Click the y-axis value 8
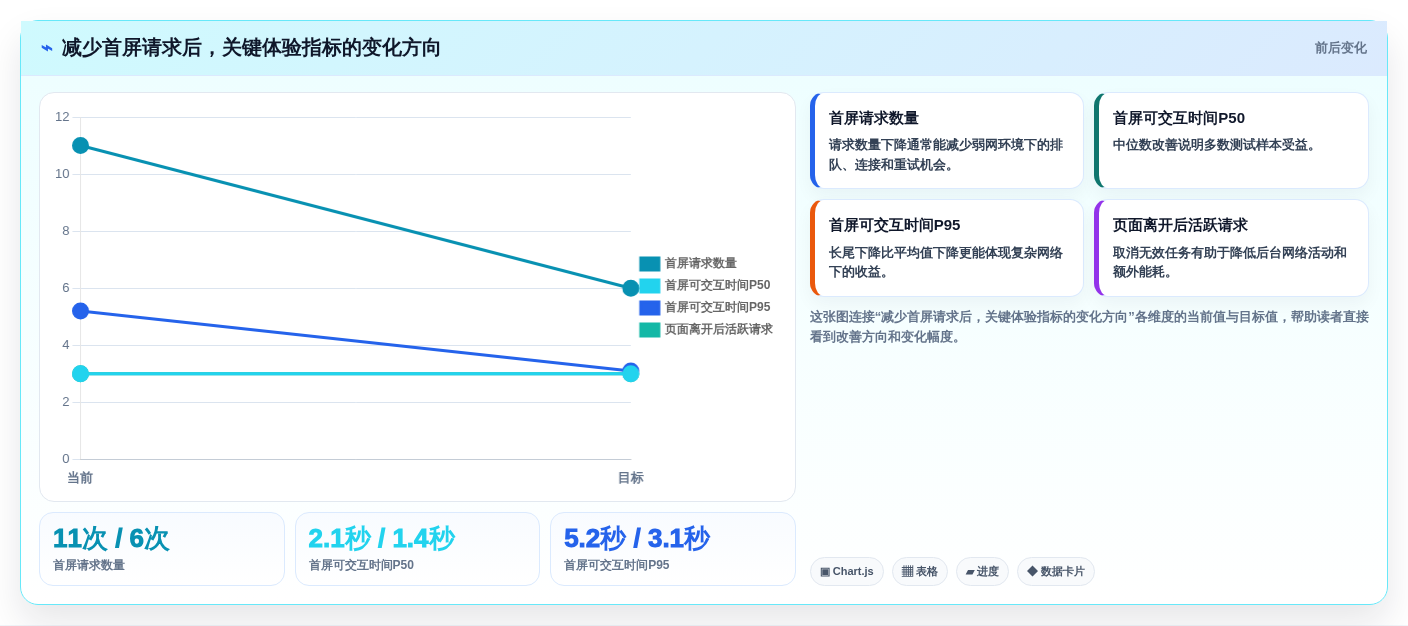Screen dimensions: 1408x626 click(x=66, y=231)
